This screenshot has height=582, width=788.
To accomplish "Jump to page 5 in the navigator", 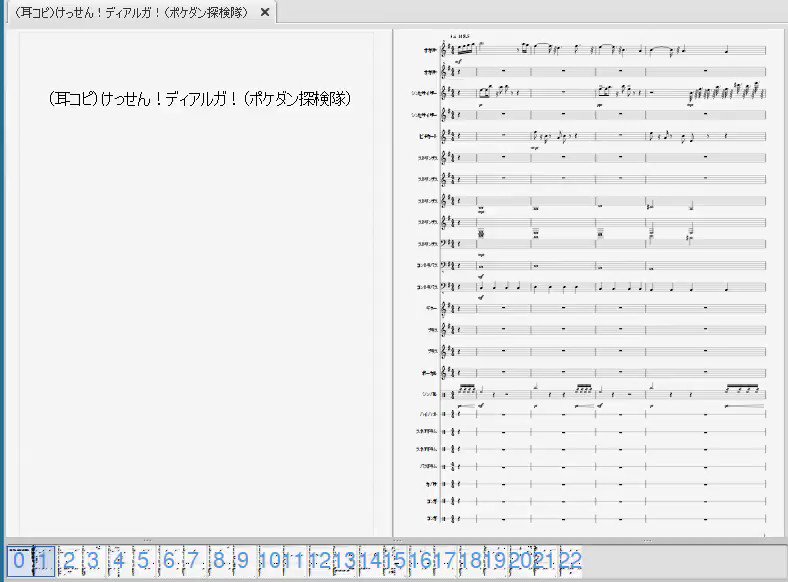I will pos(144,560).
